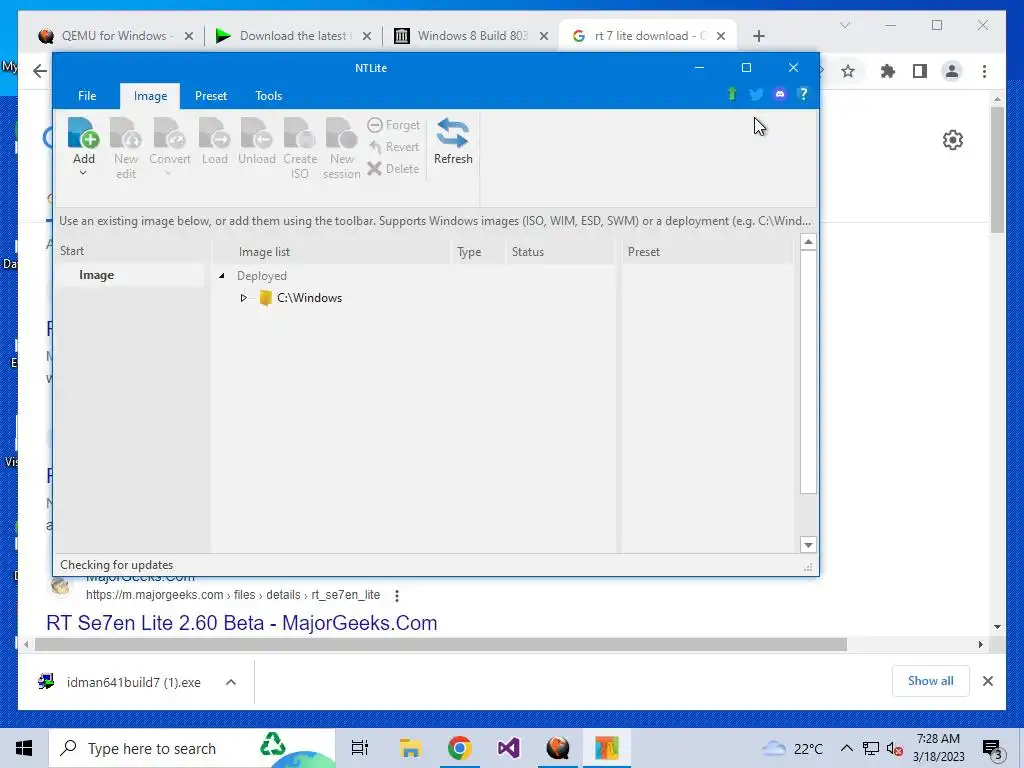
Task: Click NTLite list scroll down arrow
Action: (808, 545)
